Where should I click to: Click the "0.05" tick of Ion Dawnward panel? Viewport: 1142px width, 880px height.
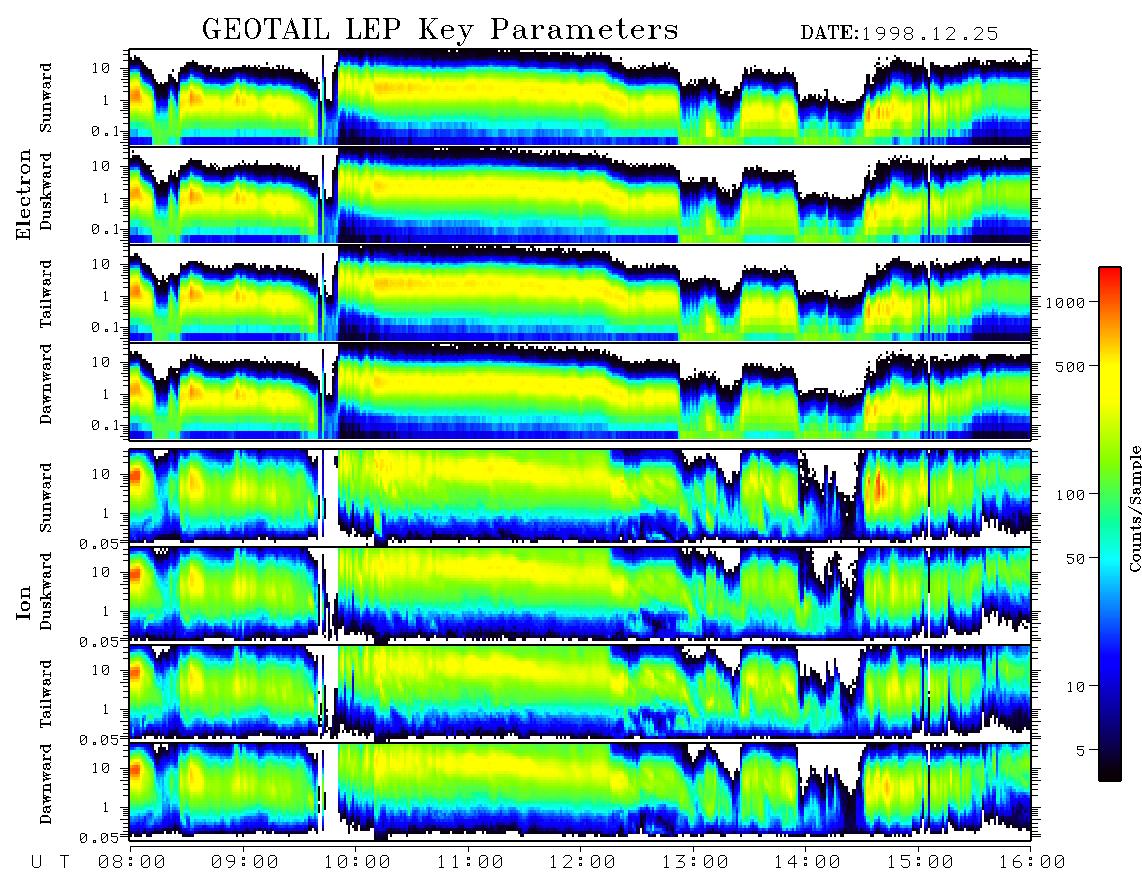click(x=101, y=838)
